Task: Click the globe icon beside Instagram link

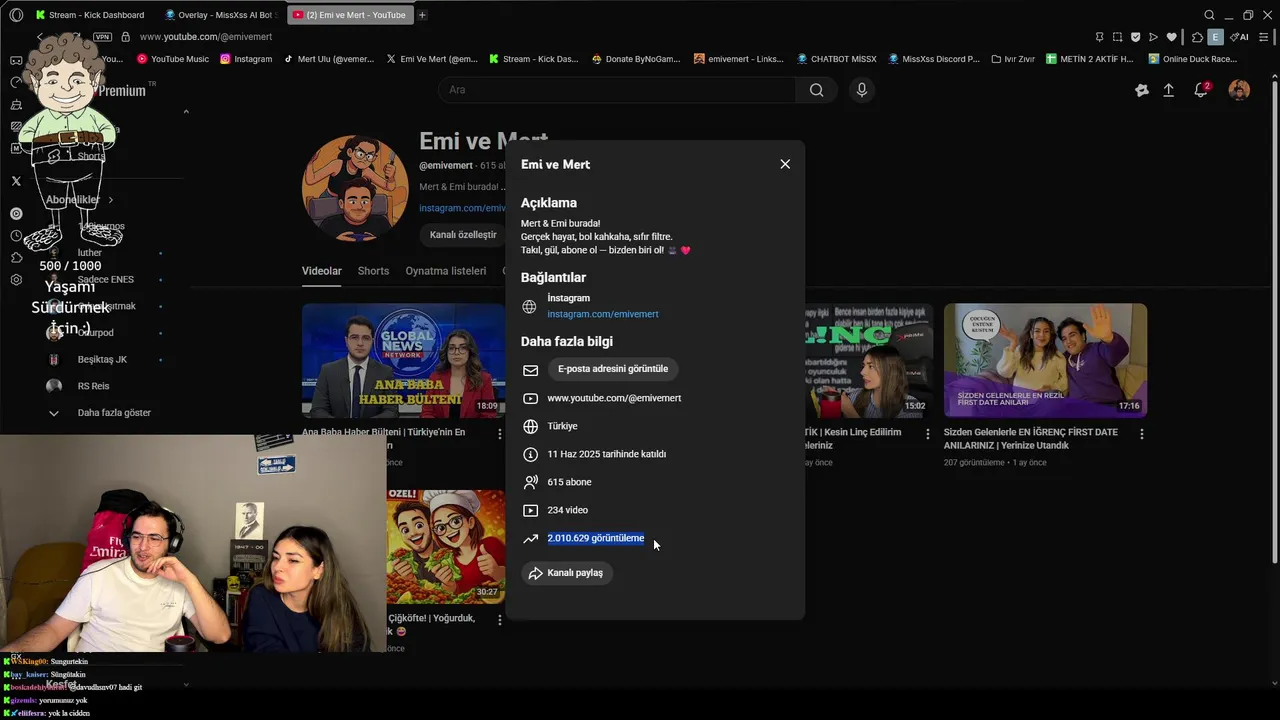Action: (x=530, y=307)
